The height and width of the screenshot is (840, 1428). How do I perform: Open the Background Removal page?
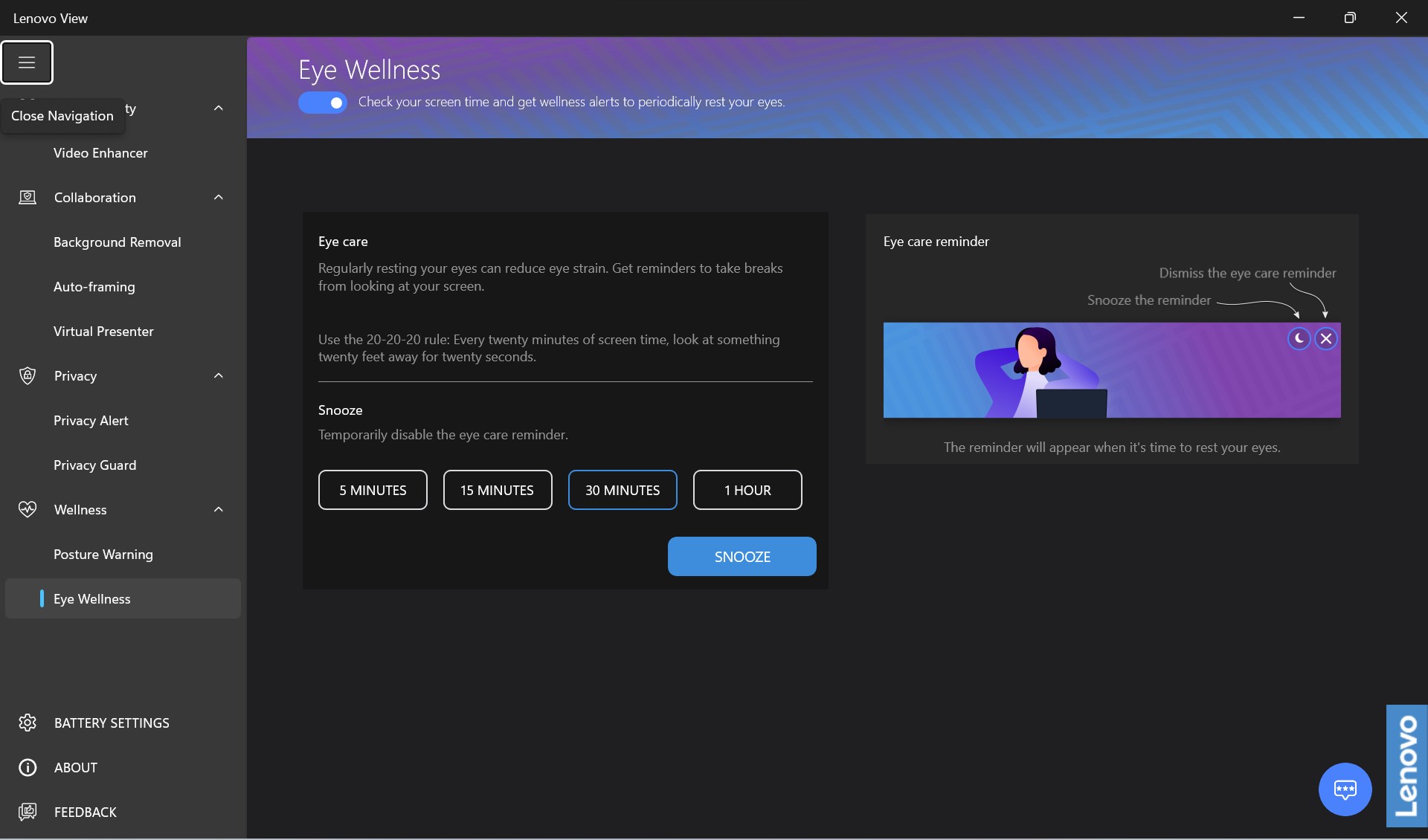[118, 242]
